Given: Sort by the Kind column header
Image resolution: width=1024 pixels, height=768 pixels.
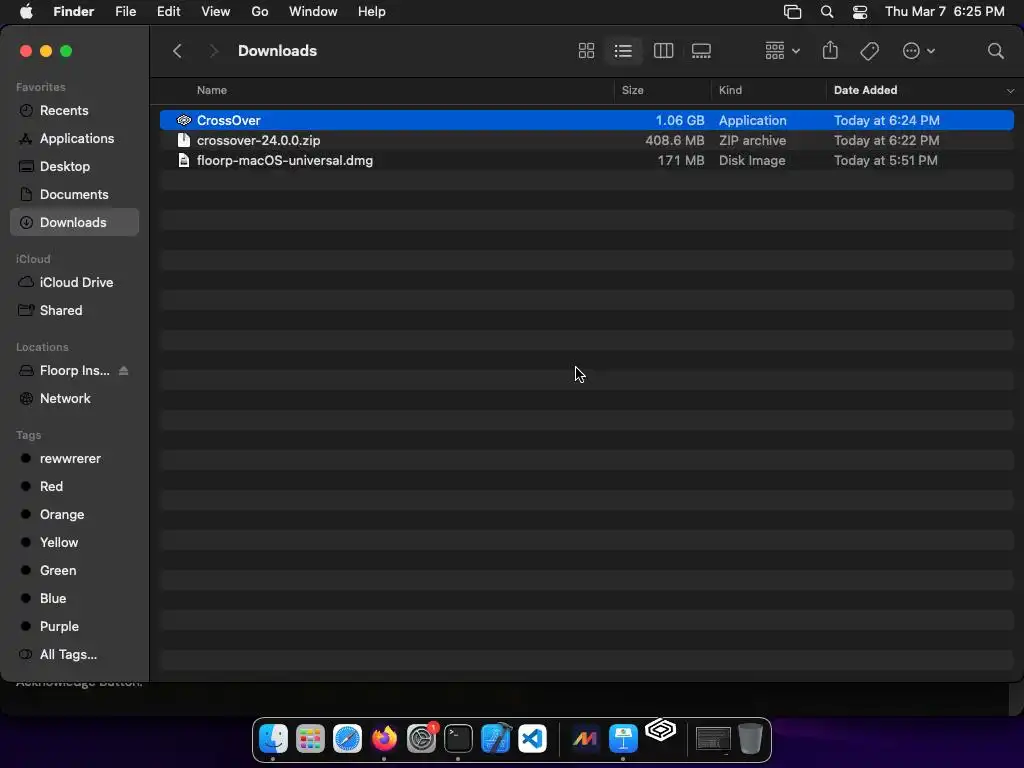Looking at the screenshot, I should [730, 90].
